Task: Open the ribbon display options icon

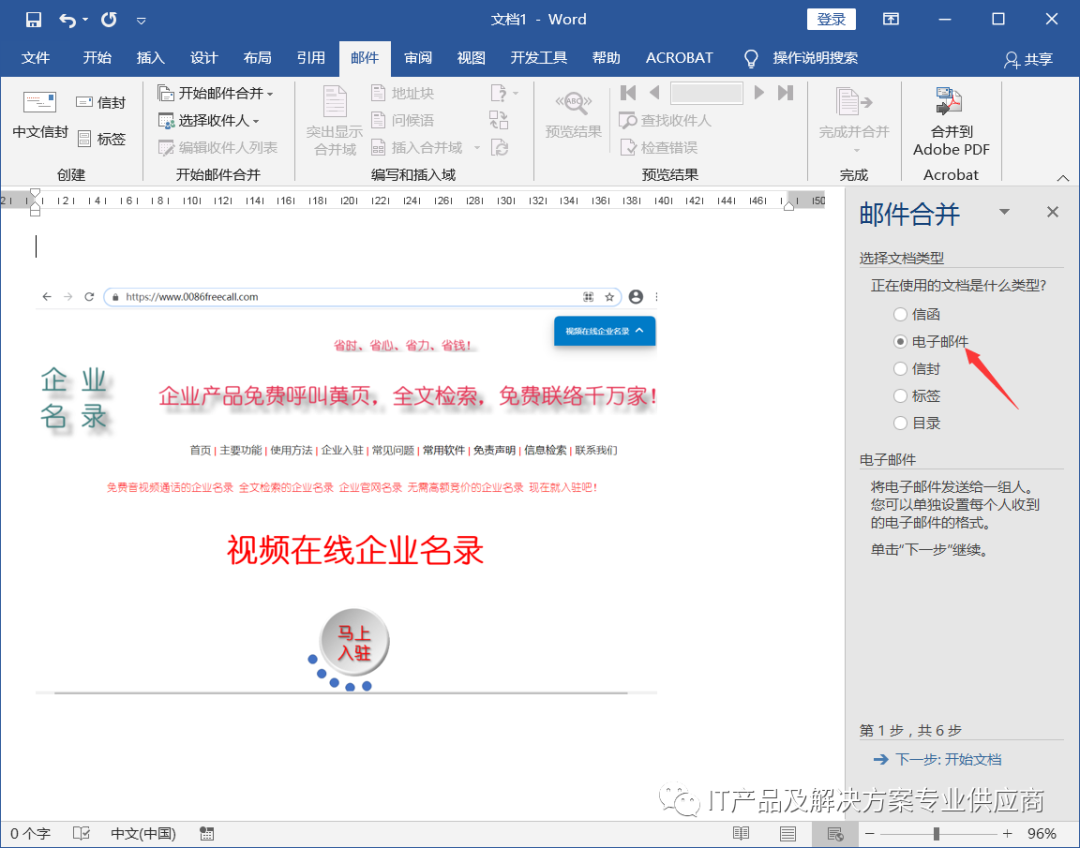Action: pyautogui.click(x=891, y=19)
